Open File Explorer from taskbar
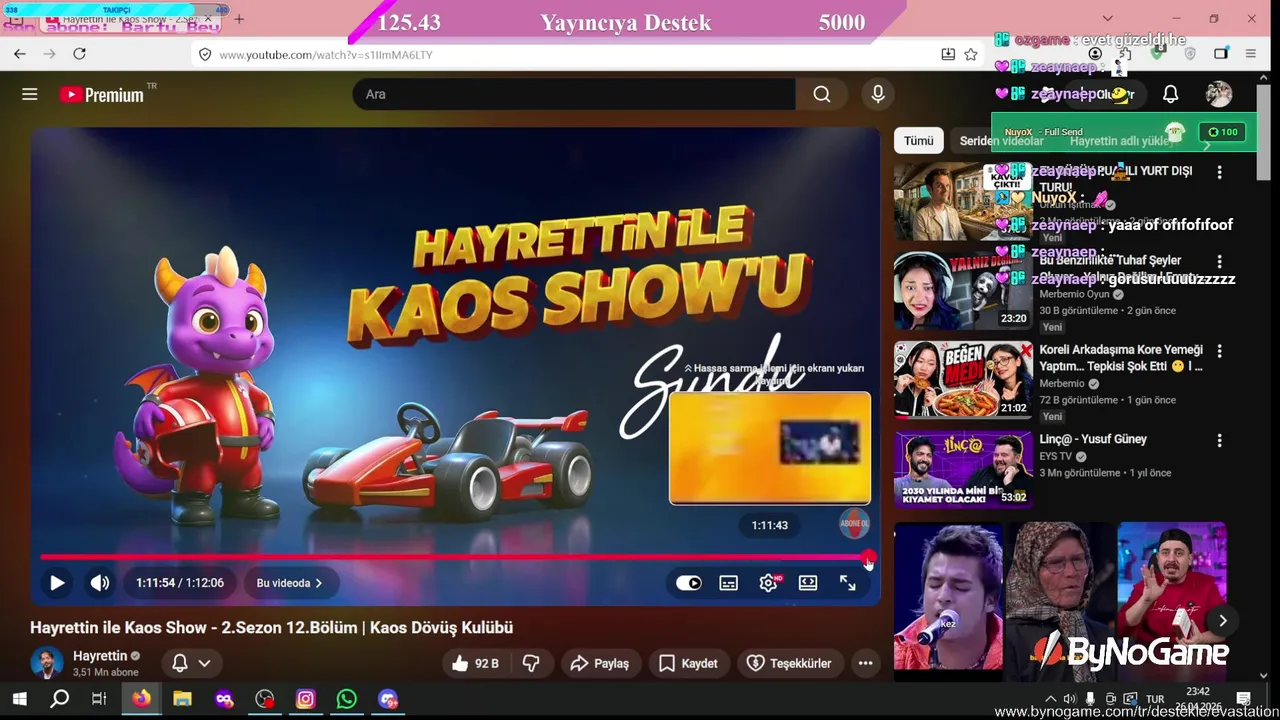The width and height of the screenshot is (1280, 720). [x=182, y=699]
